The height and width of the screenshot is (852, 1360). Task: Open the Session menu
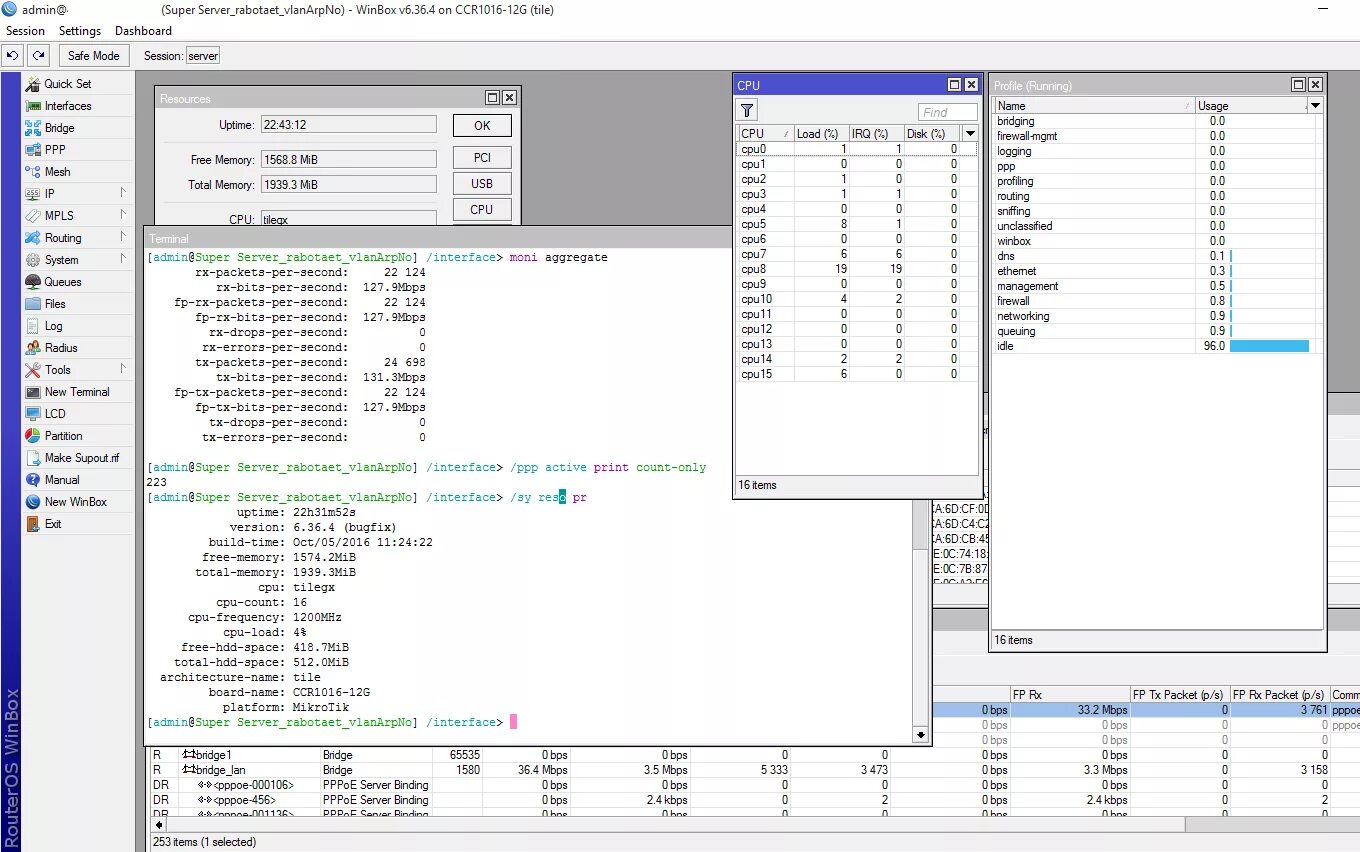25,31
